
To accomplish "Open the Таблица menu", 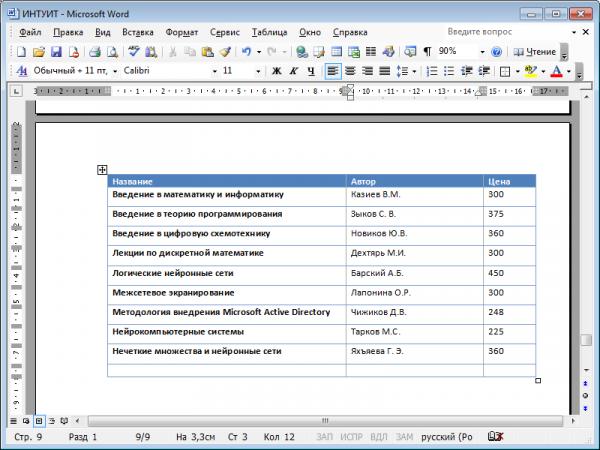I will click(269, 32).
